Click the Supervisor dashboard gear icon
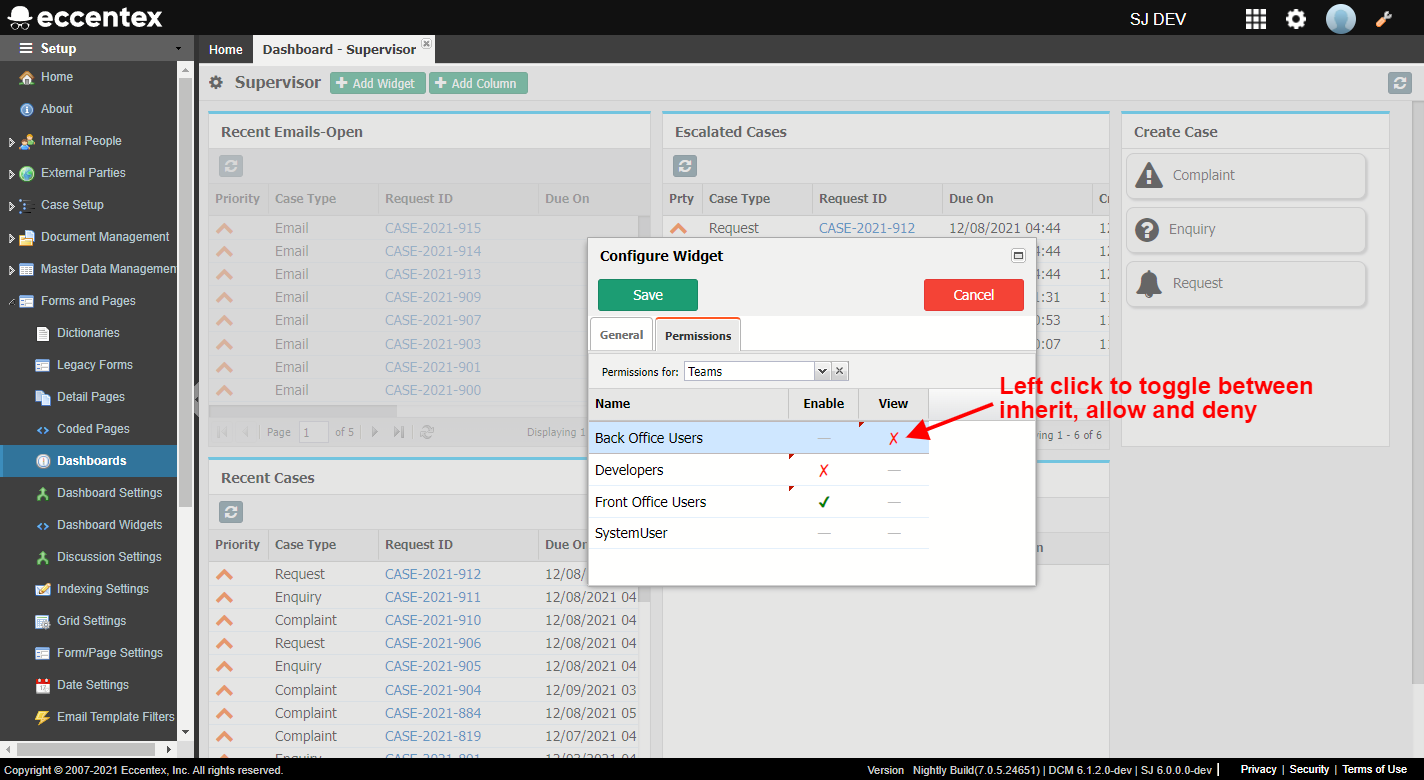 (216, 83)
